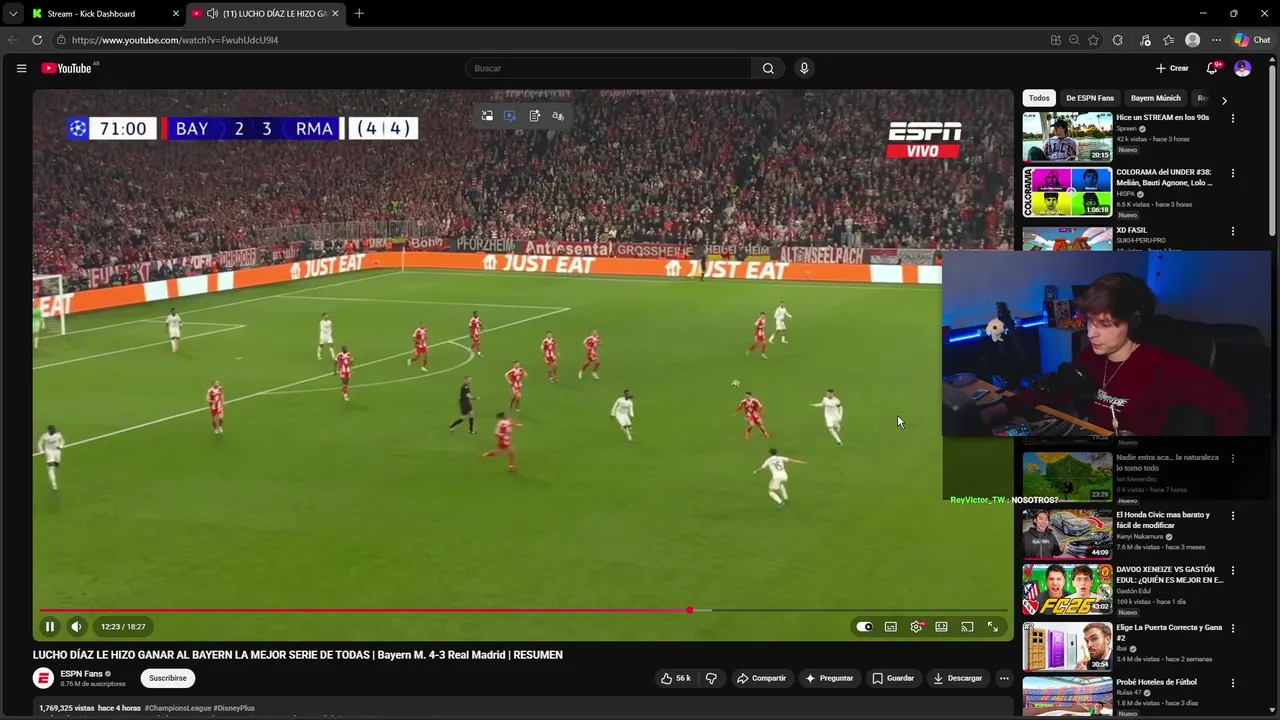The width and height of the screenshot is (1280, 720).
Task: Open a new browser tab
Action: tap(359, 14)
